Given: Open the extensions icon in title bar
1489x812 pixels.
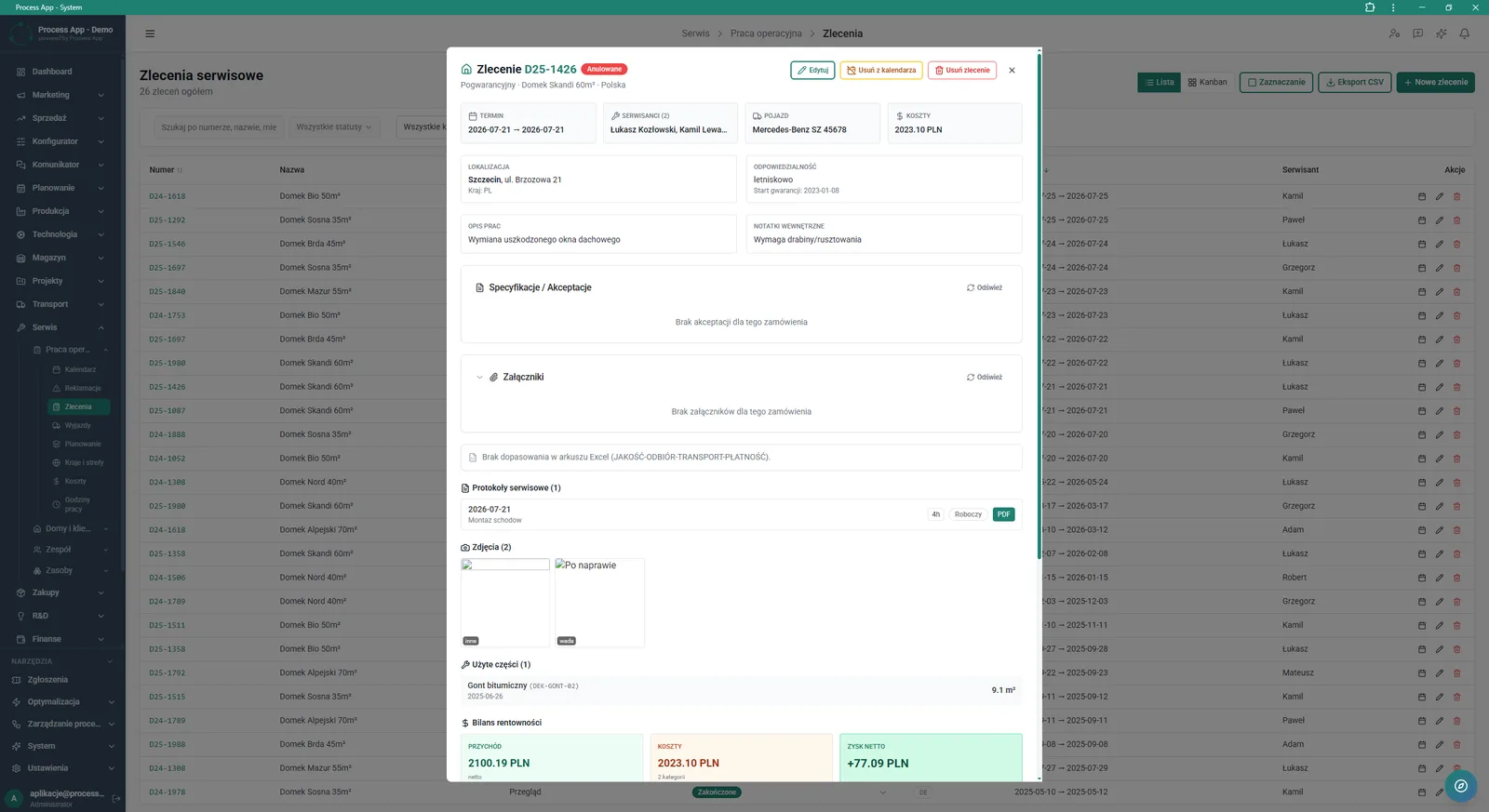Looking at the screenshot, I should pyautogui.click(x=1370, y=7).
